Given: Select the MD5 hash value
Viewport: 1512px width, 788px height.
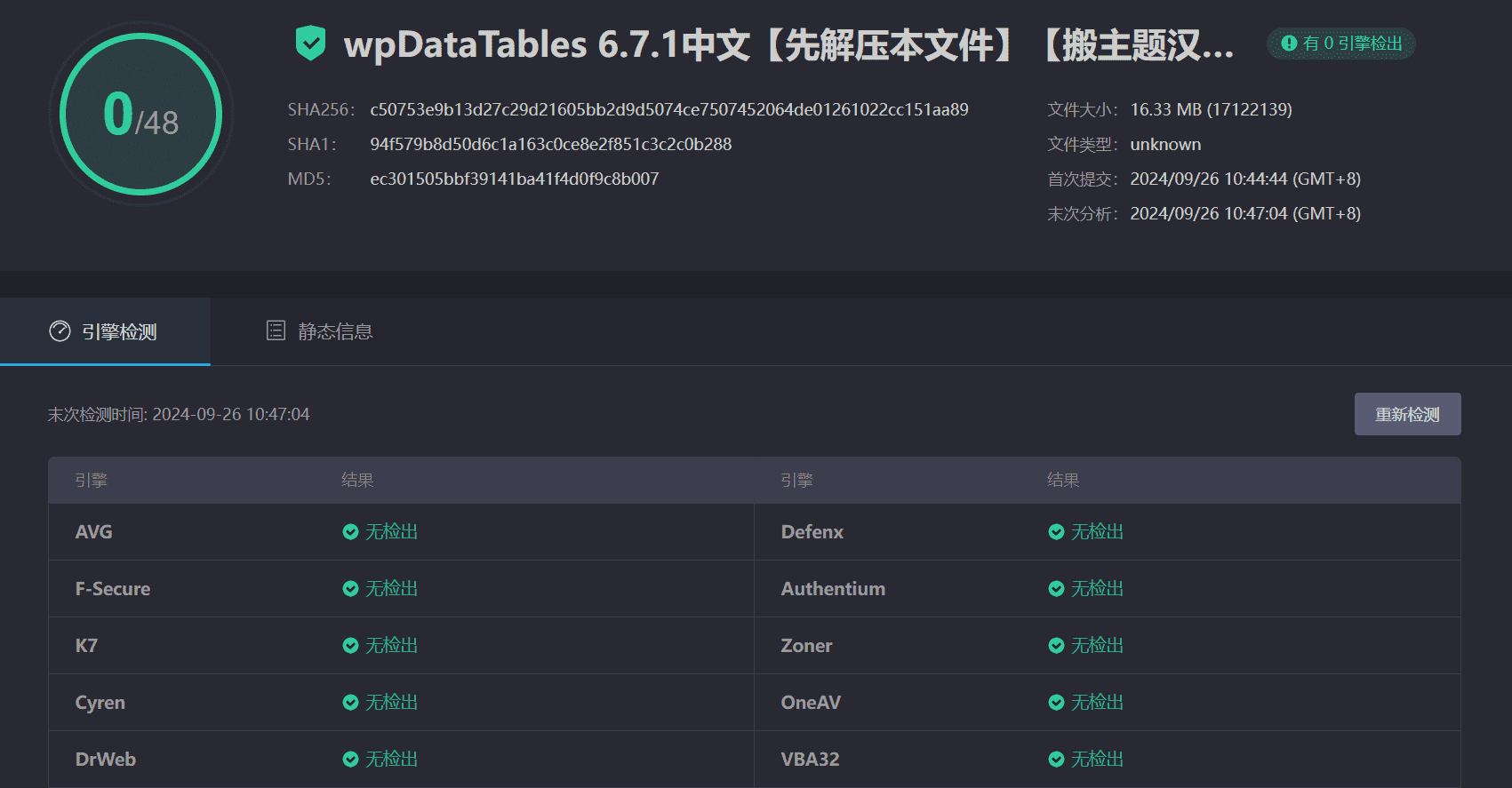Looking at the screenshot, I should (x=515, y=179).
